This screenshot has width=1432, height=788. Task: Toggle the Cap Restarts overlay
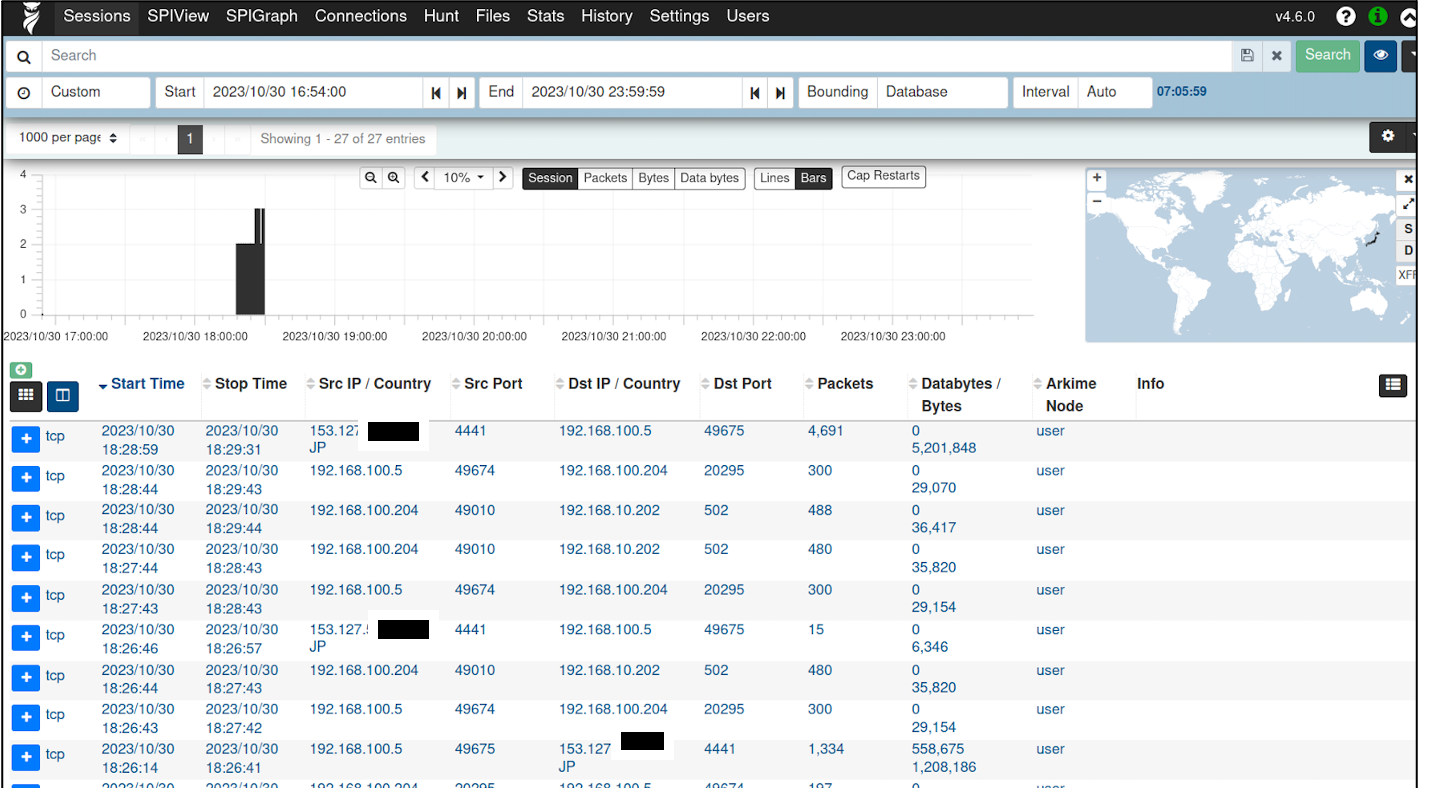coord(883,176)
